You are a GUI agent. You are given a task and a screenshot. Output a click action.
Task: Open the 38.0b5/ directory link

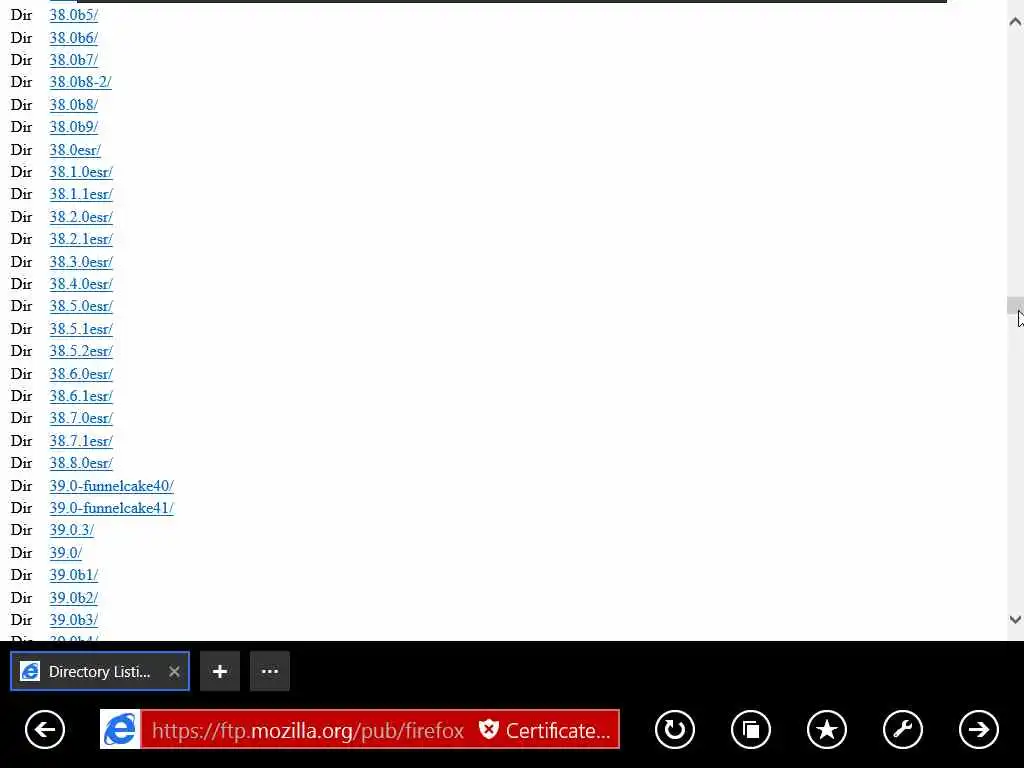point(74,15)
